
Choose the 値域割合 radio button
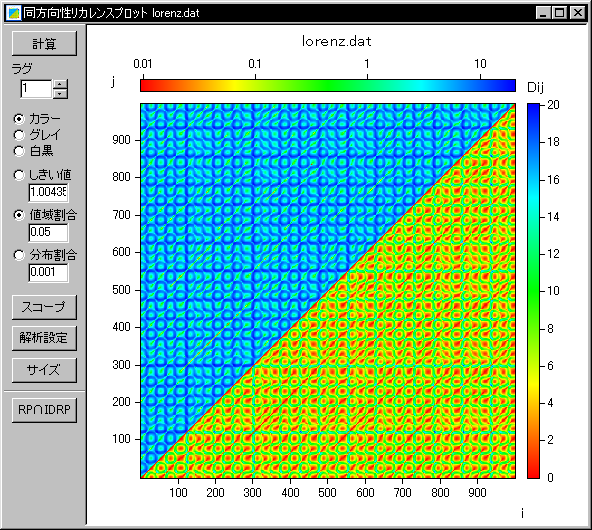[19, 215]
